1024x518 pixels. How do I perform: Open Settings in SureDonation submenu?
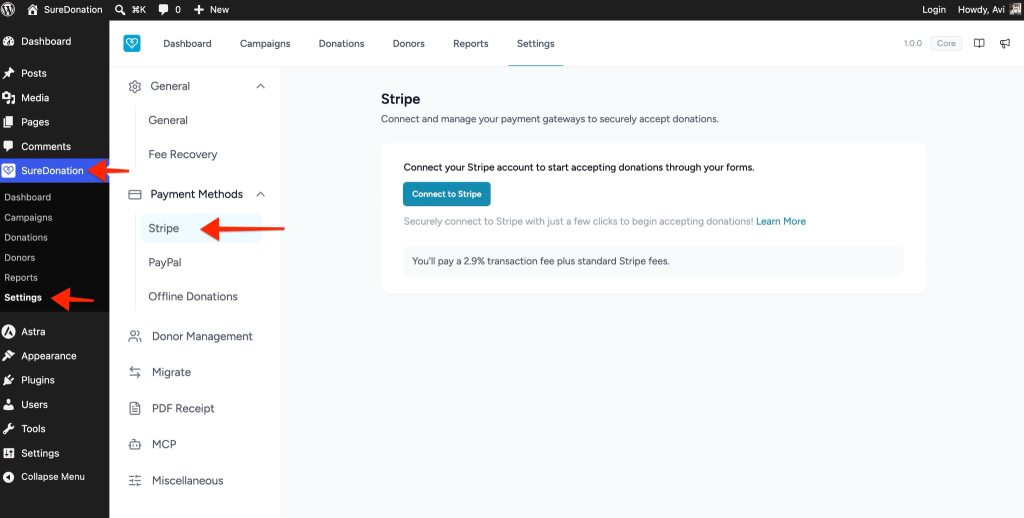(23, 298)
